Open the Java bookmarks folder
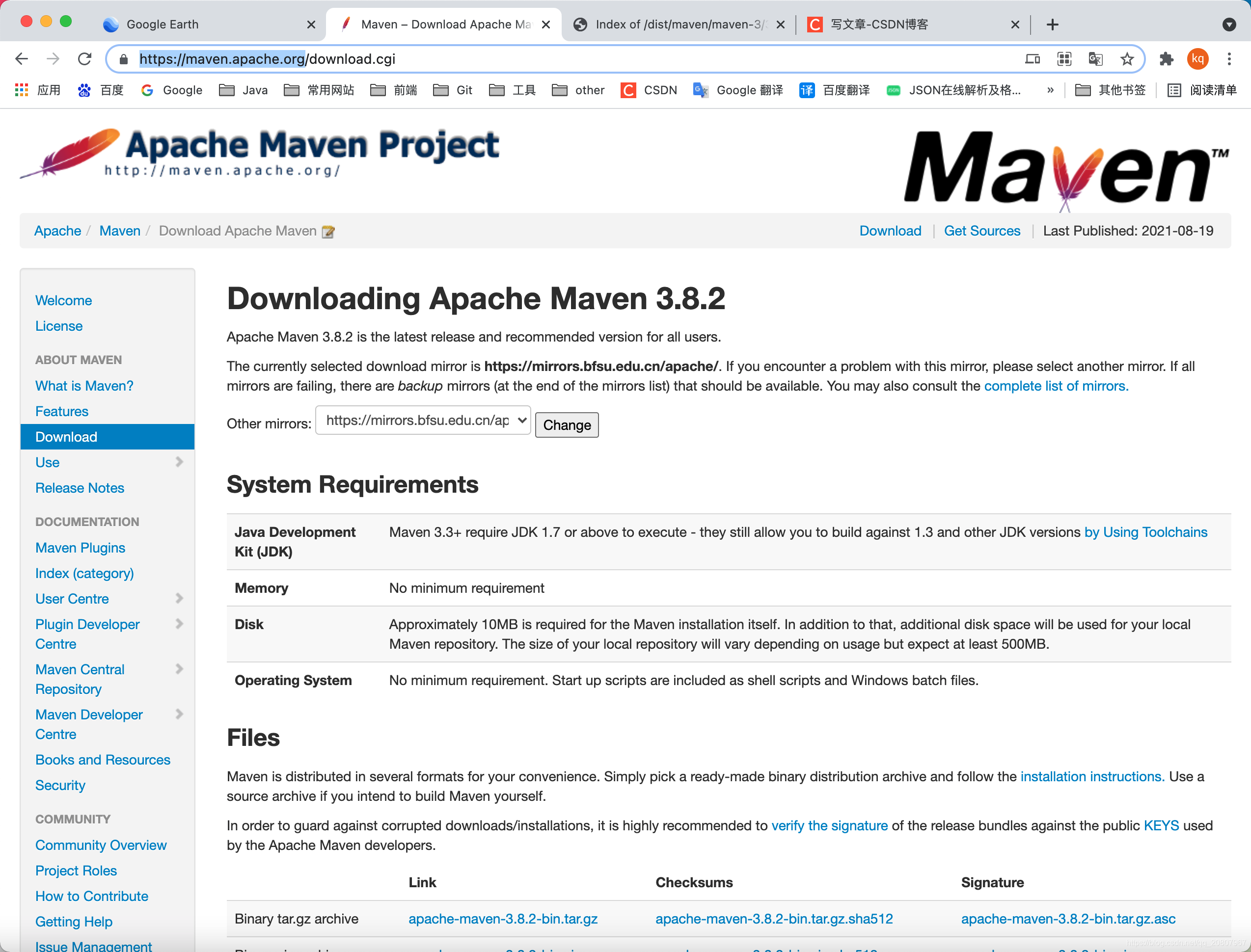The height and width of the screenshot is (952, 1251). point(244,90)
